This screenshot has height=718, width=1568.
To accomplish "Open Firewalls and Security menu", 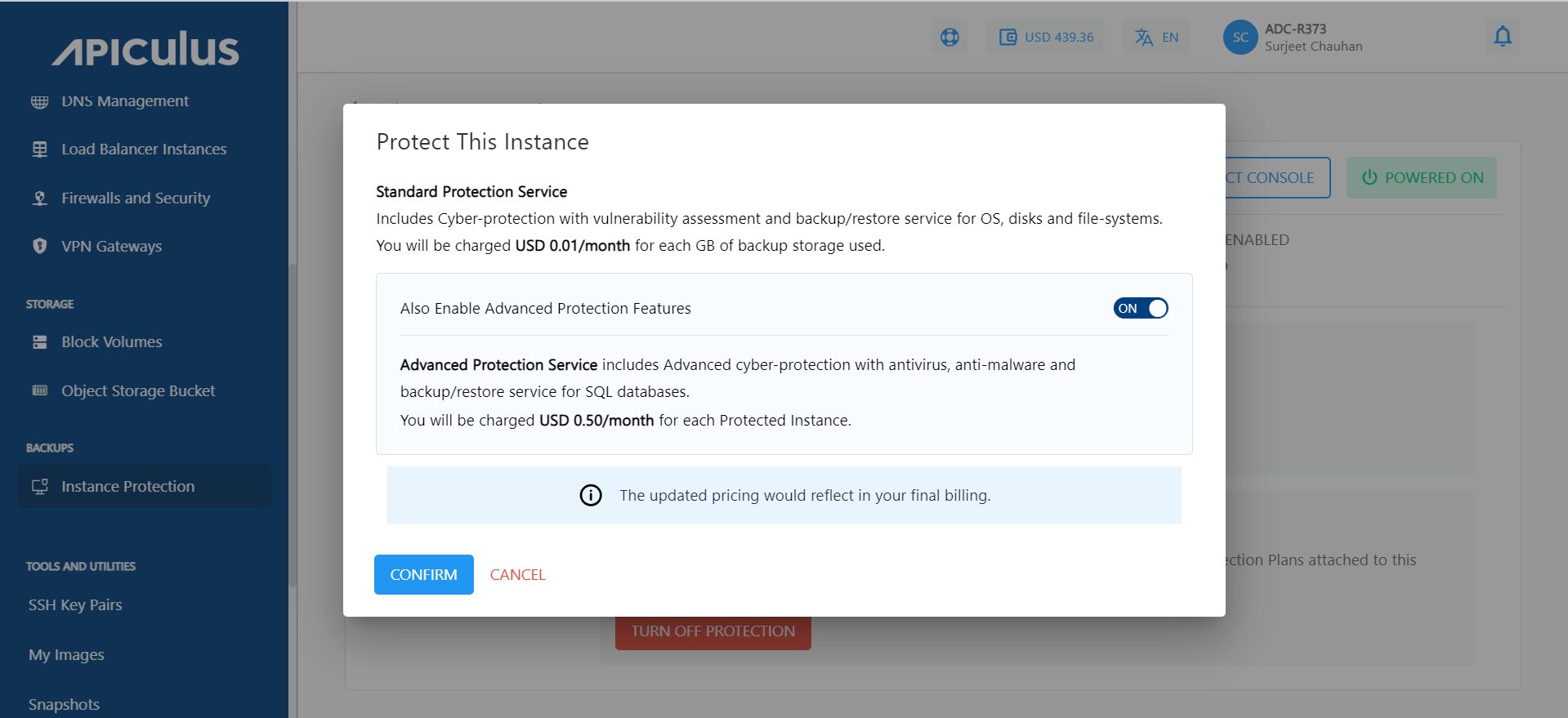I will click(x=136, y=198).
